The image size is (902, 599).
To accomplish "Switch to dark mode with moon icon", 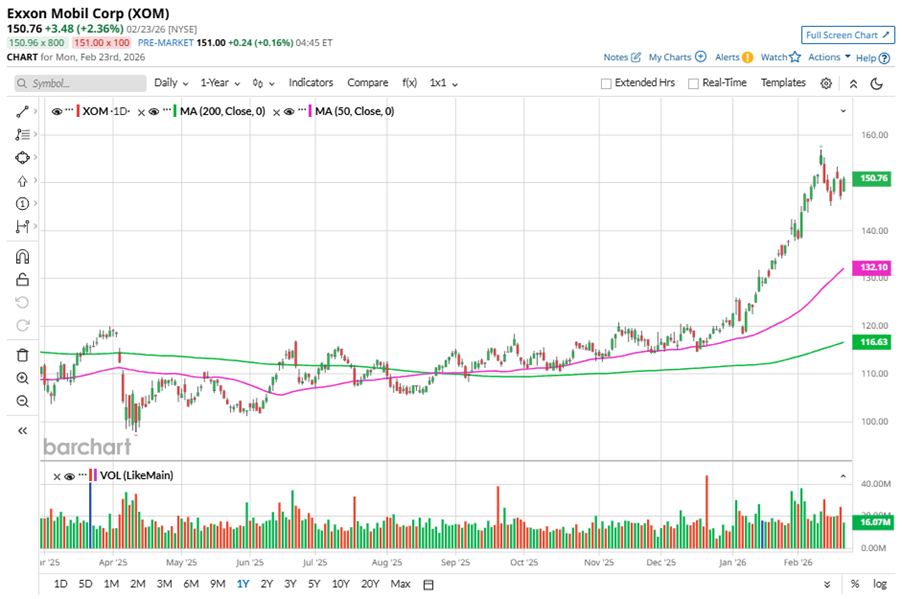I will [x=877, y=84].
